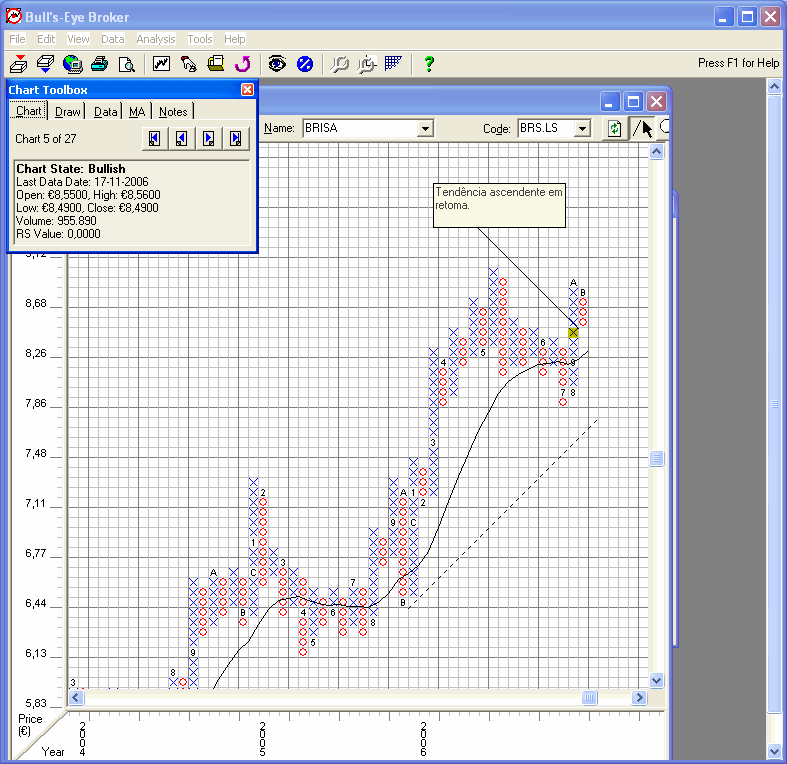Click the chart's horizontal scrollbar thumb

pyautogui.click(x=590, y=697)
